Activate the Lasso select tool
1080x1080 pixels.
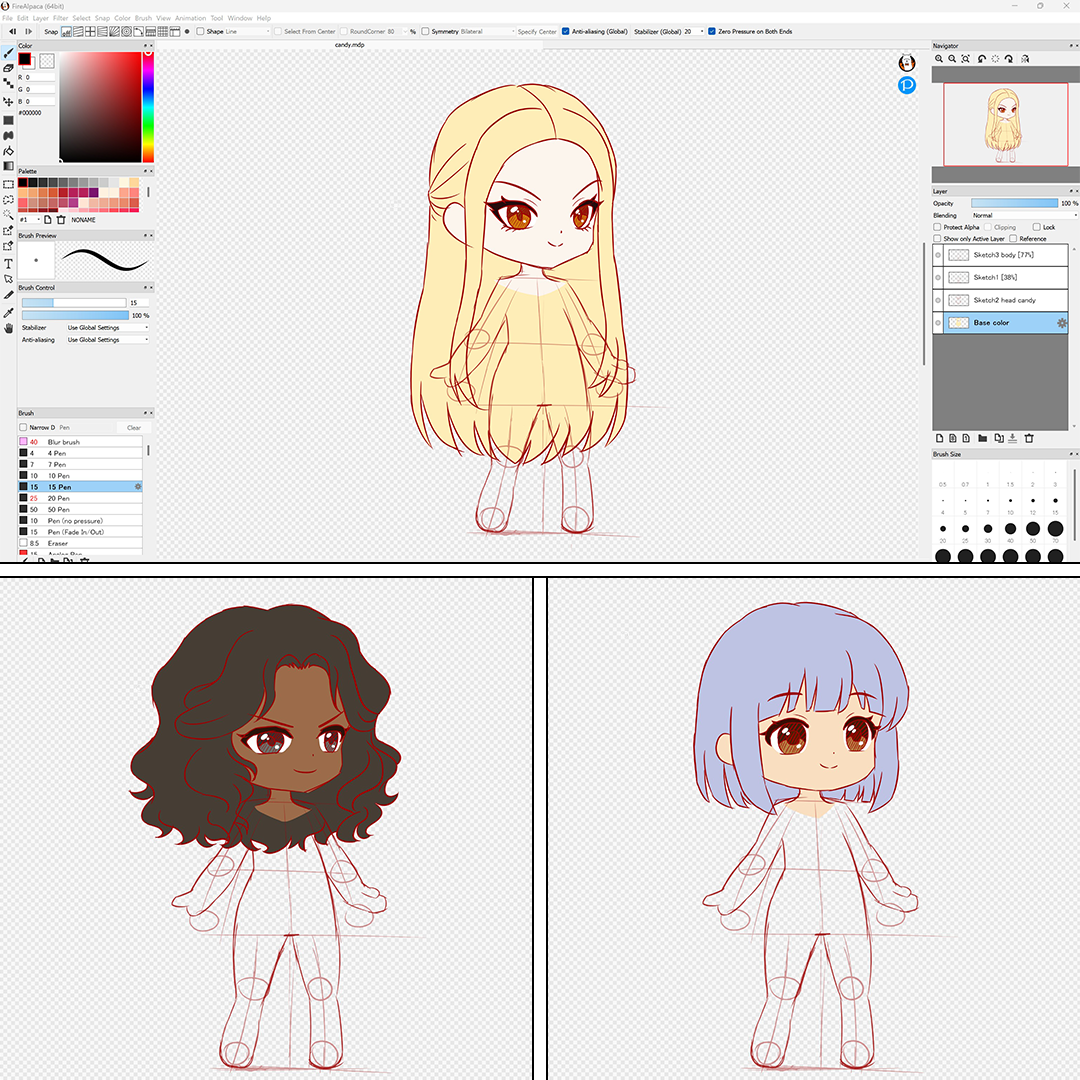[8, 200]
